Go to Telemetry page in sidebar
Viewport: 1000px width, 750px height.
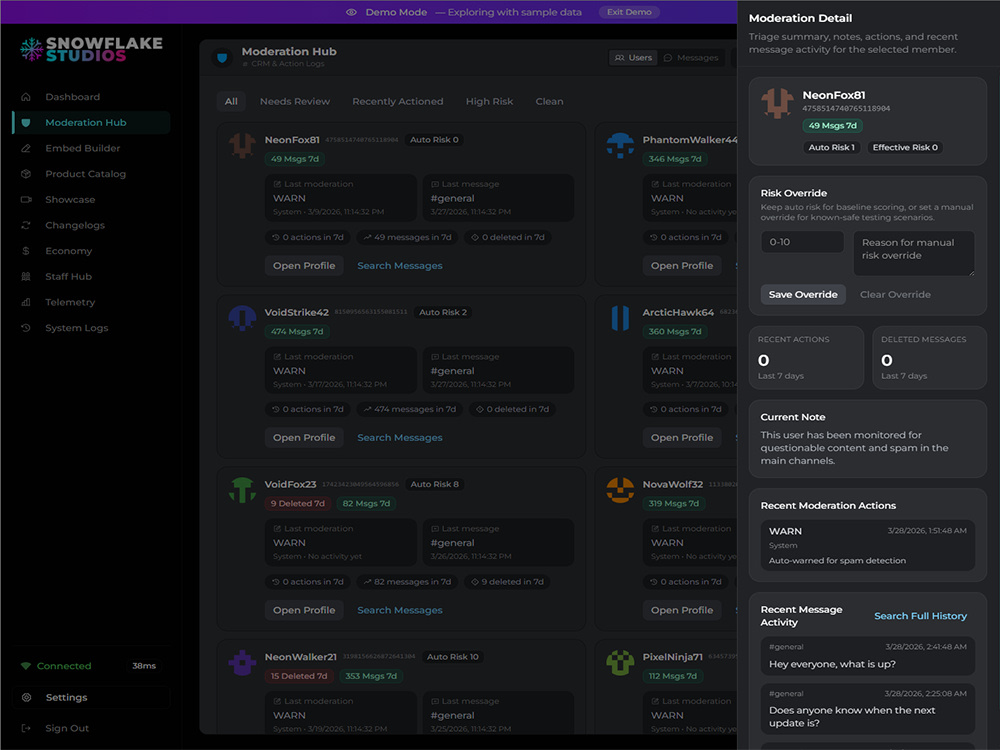coord(91,302)
